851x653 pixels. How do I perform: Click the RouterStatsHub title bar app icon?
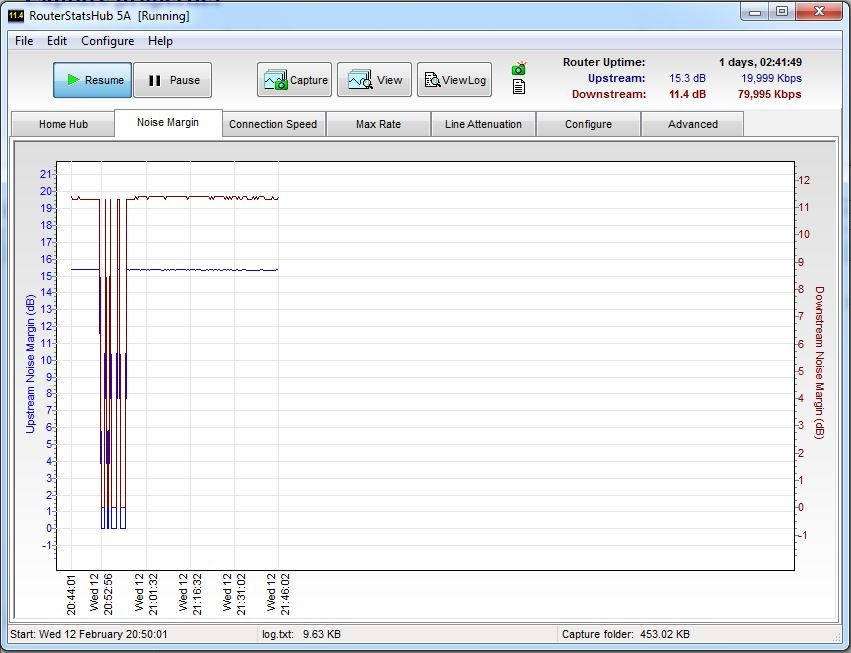click(x=16, y=16)
